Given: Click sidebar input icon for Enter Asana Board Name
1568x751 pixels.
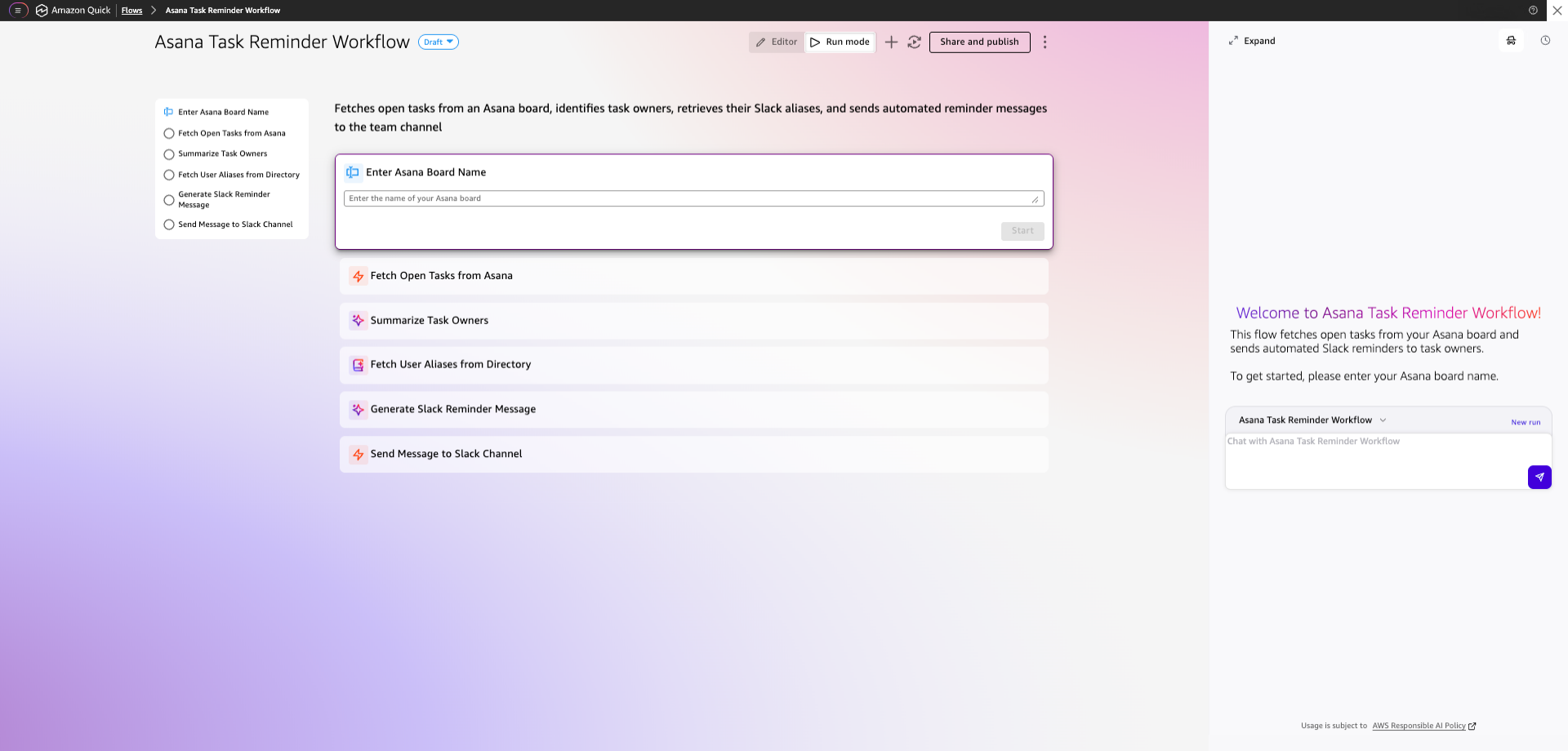Looking at the screenshot, I should point(168,112).
